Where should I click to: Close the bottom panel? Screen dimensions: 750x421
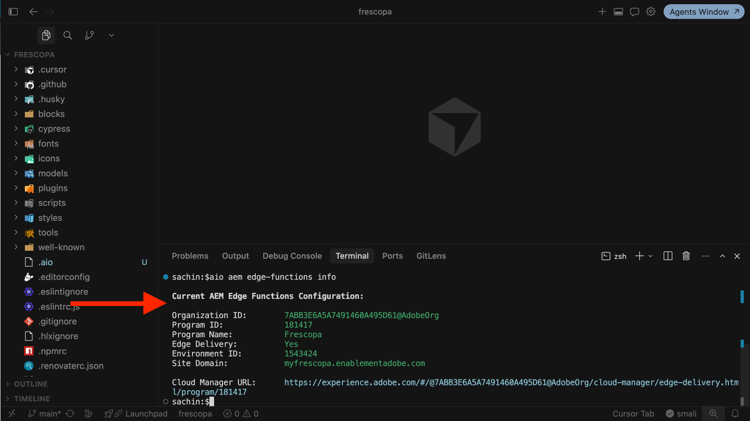pyautogui.click(x=737, y=256)
